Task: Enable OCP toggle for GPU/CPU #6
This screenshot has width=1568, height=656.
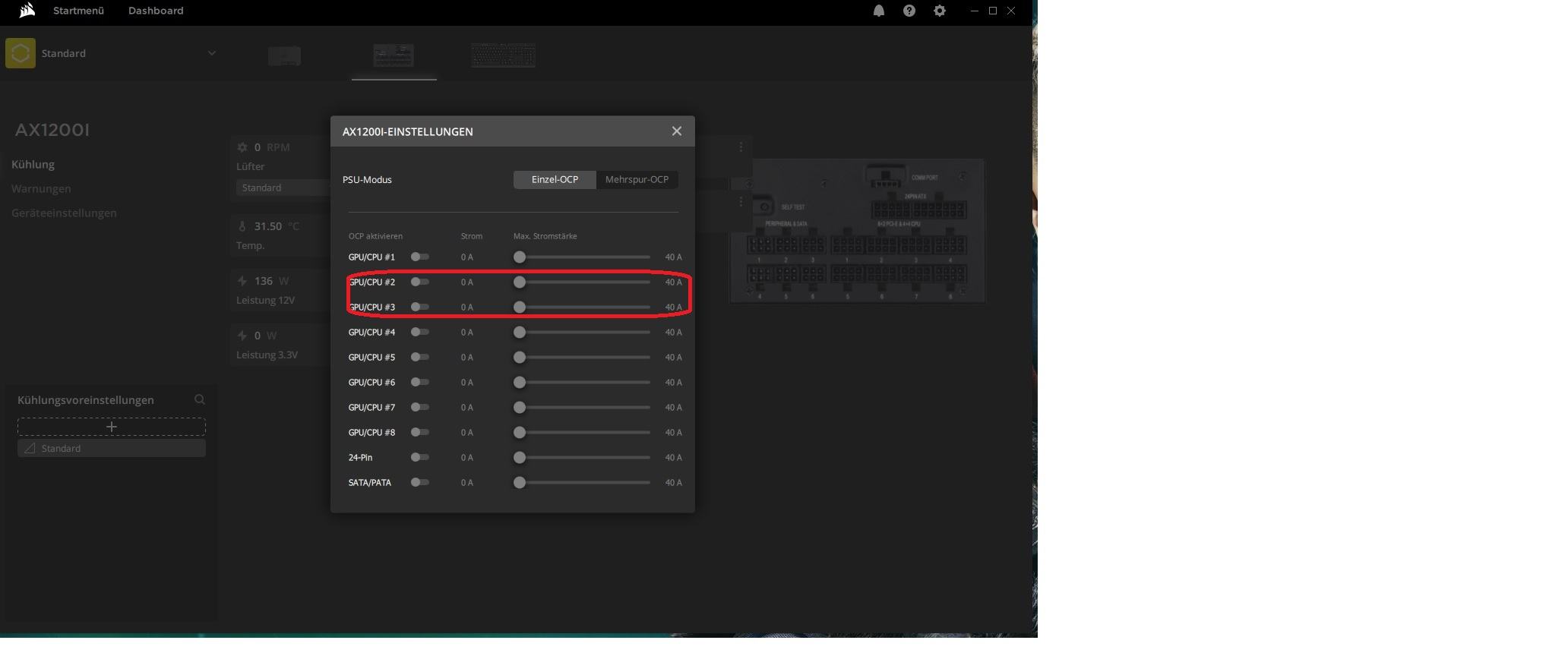Action: (420, 382)
